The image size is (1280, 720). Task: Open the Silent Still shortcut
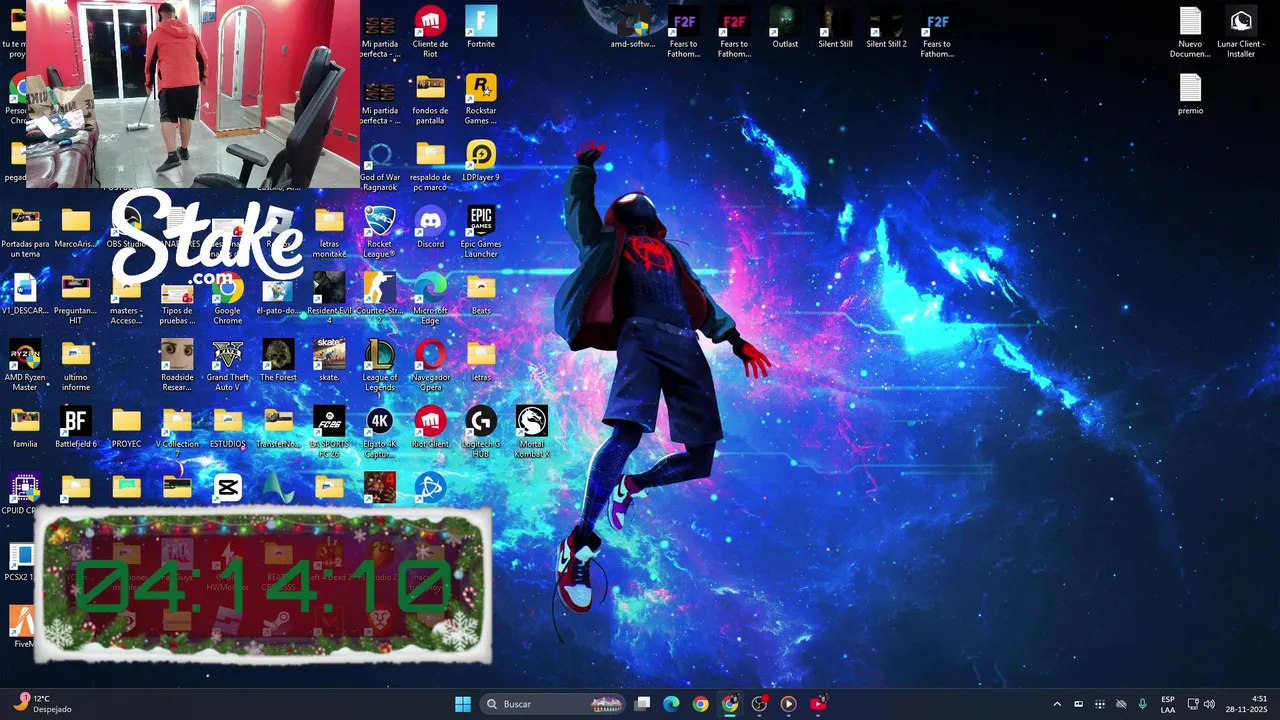tap(835, 28)
